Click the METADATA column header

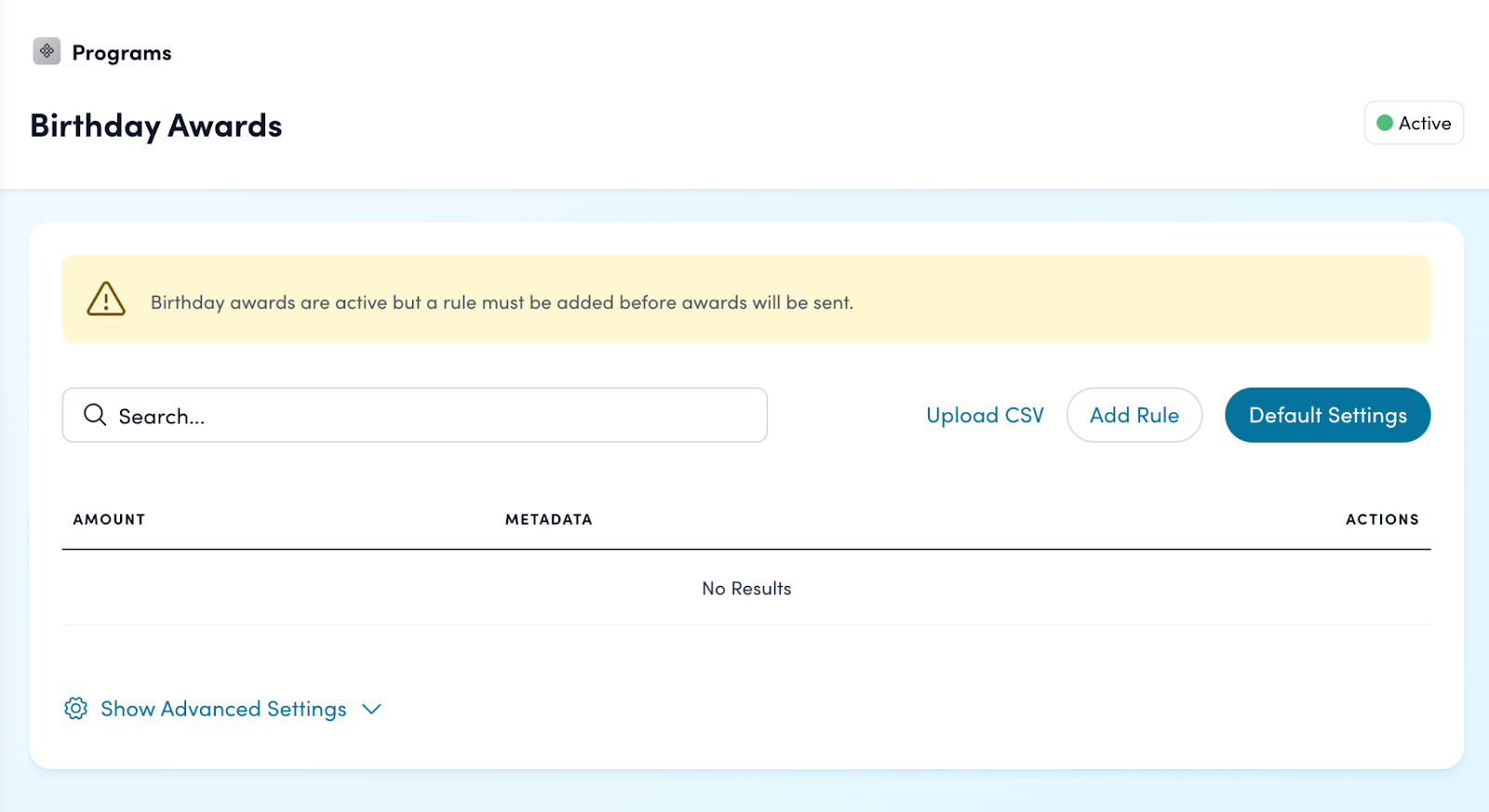coord(548,519)
